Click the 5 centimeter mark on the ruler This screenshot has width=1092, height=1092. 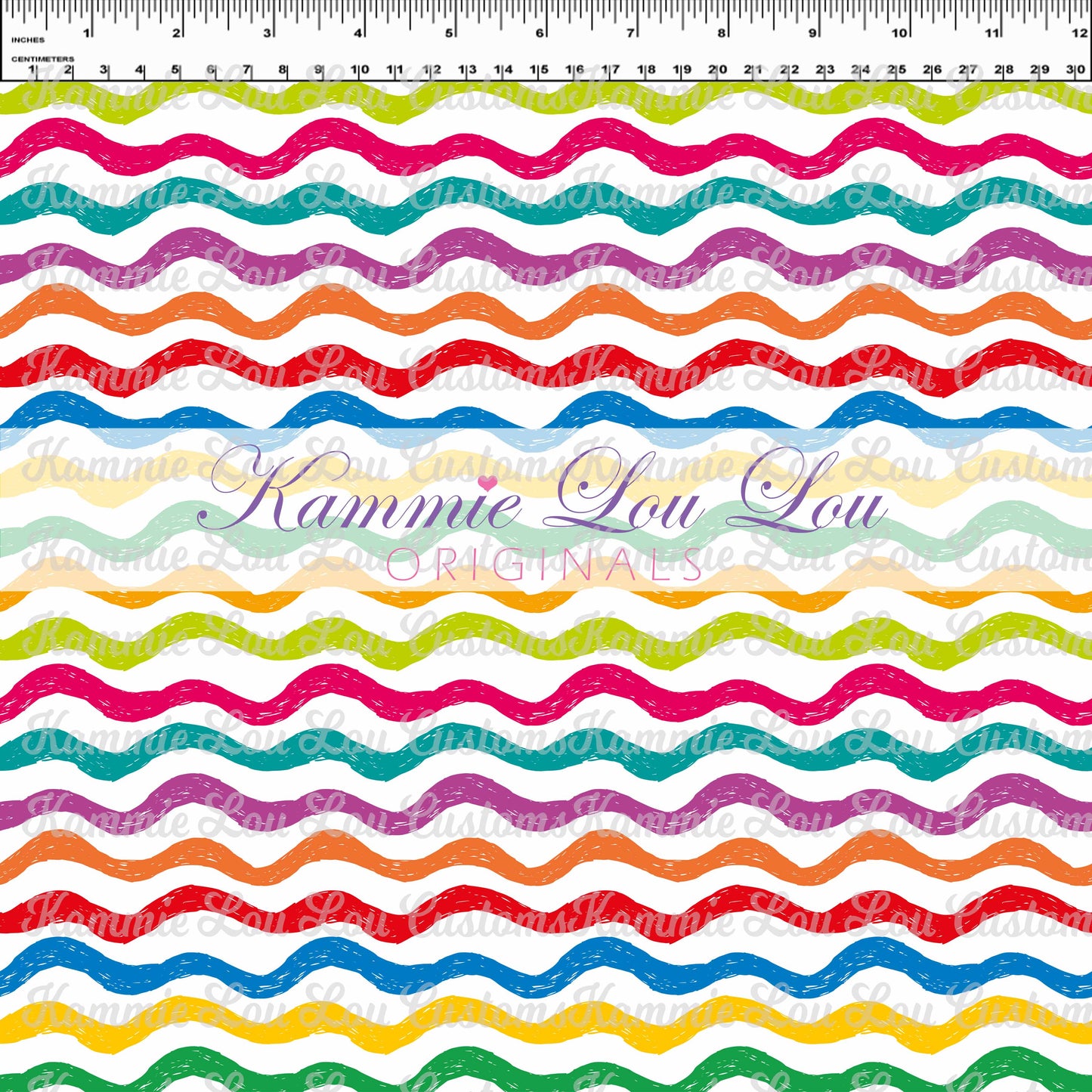(x=175, y=70)
